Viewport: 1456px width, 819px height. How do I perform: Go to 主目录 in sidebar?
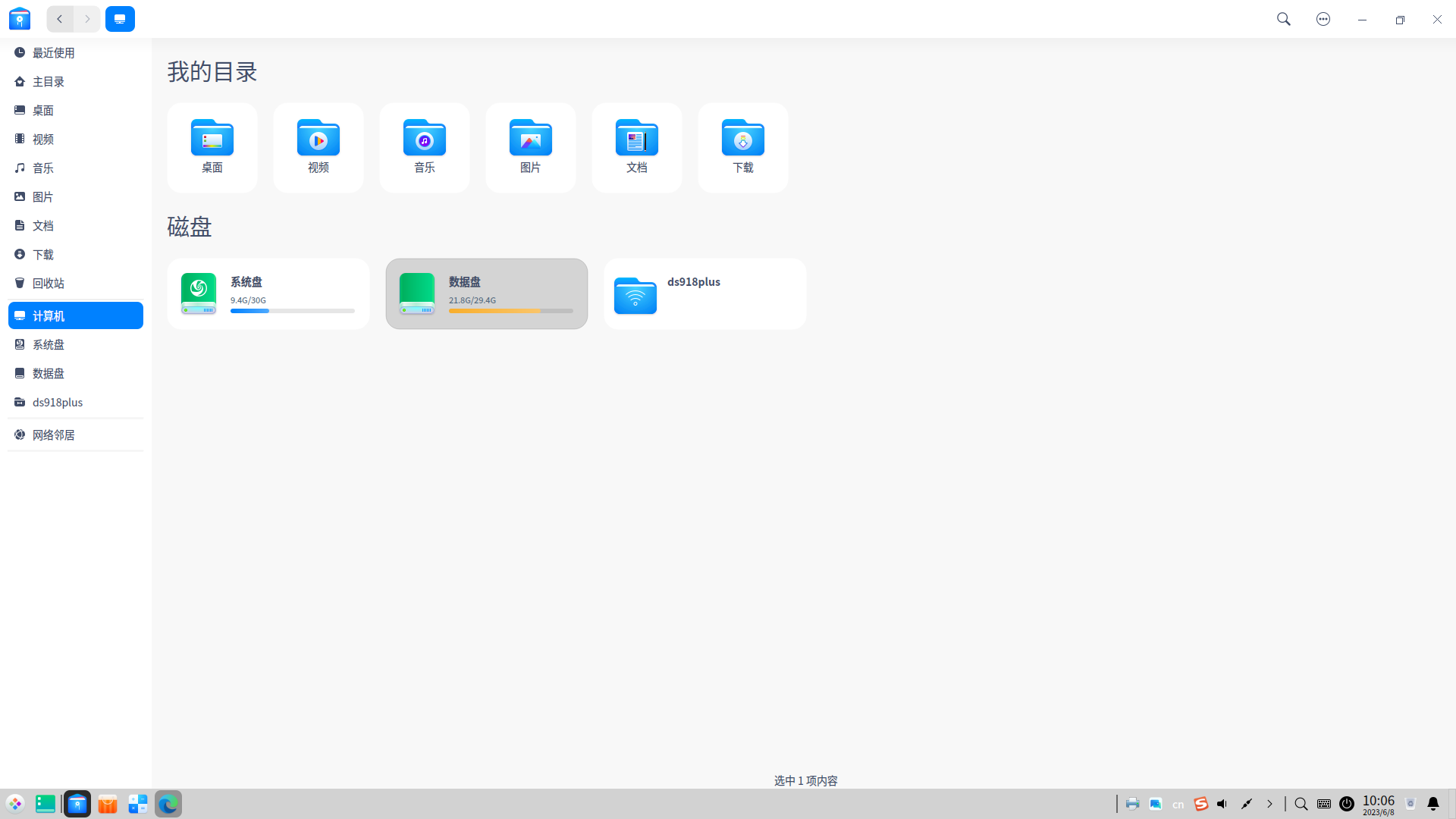coord(48,81)
